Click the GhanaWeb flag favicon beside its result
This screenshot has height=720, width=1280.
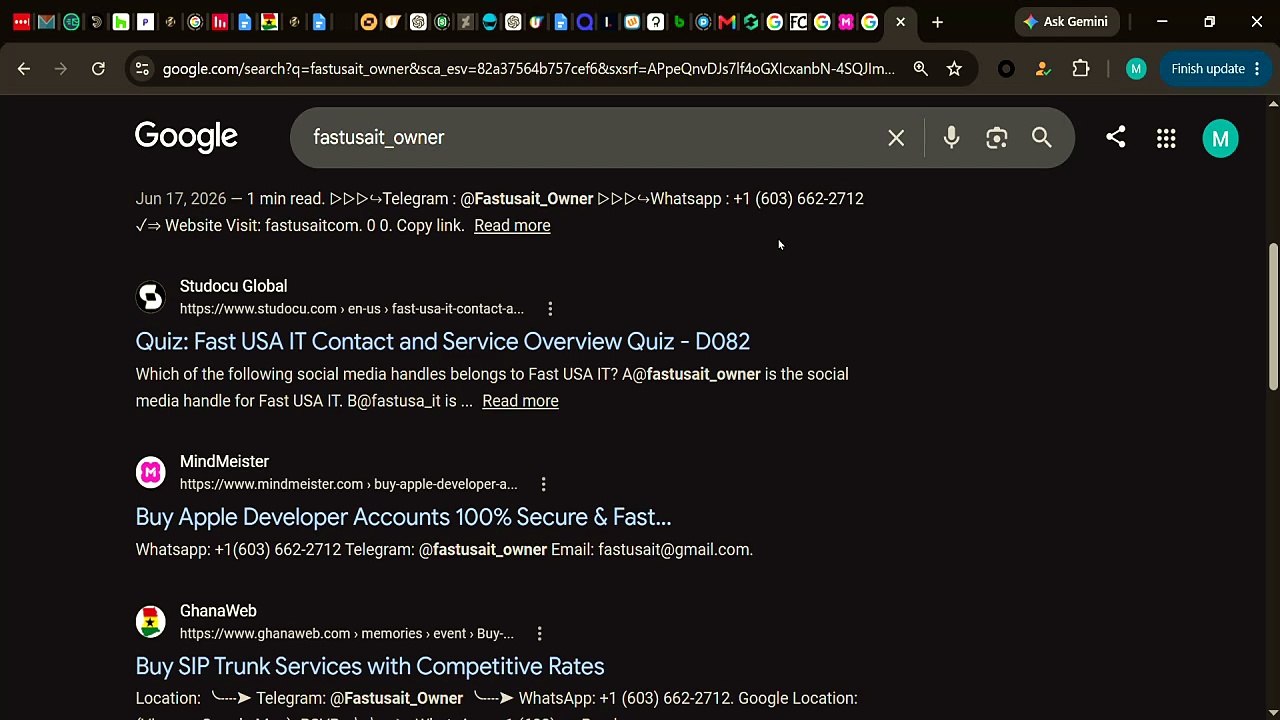coord(150,622)
